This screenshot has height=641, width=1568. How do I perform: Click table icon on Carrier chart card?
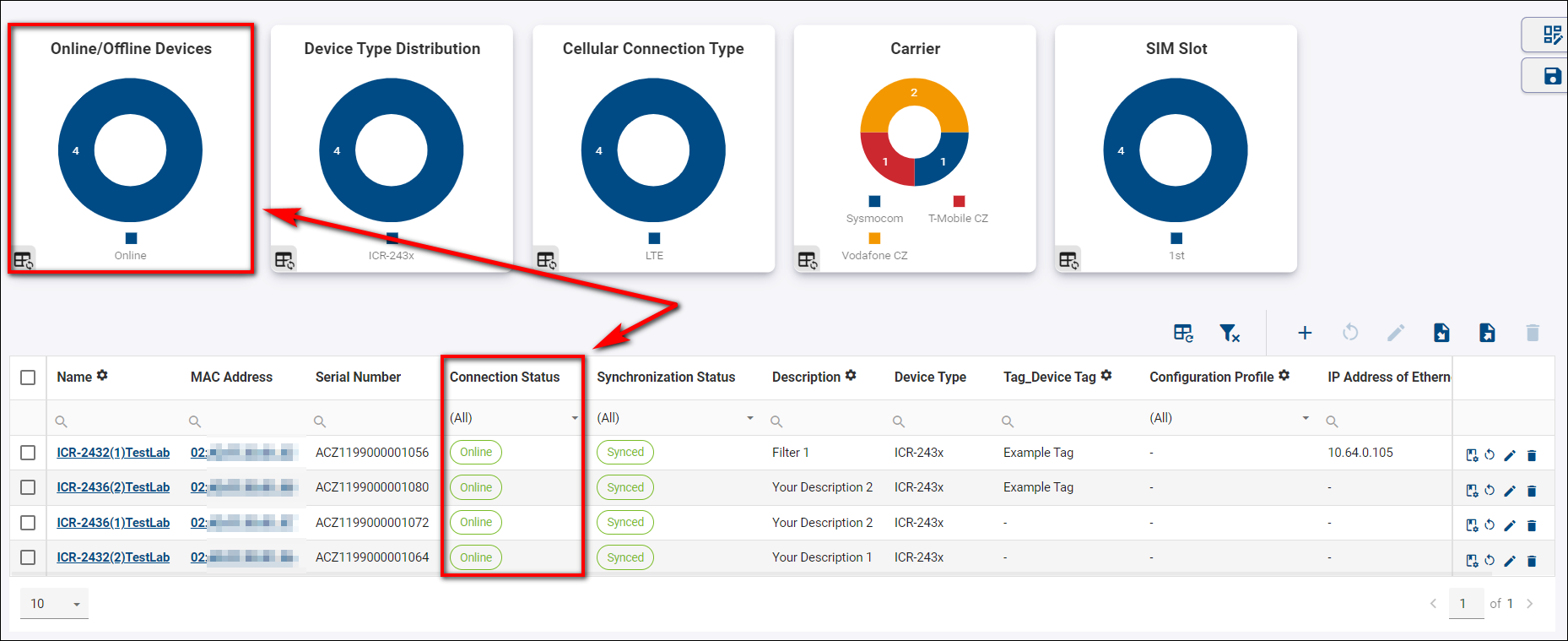[x=808, y=259]
